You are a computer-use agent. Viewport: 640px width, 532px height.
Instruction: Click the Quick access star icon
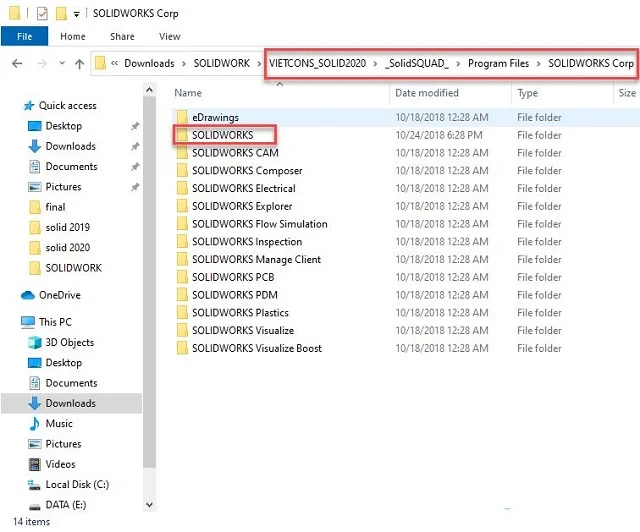[29, 106]
